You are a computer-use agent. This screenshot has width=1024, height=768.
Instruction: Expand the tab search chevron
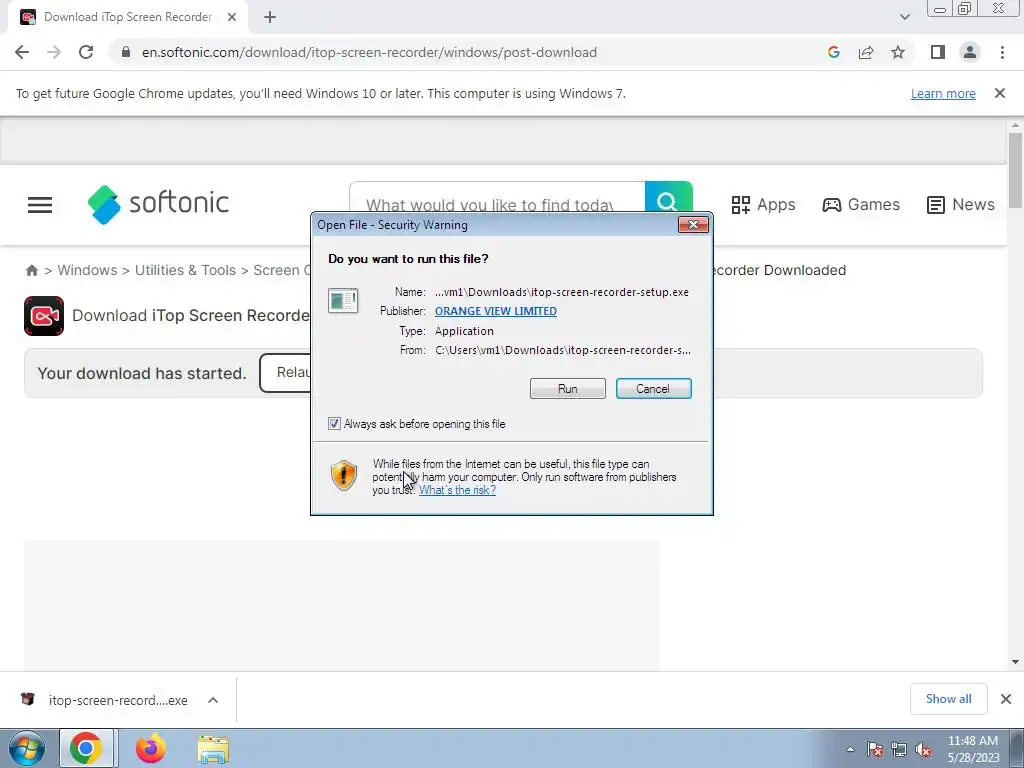point(904,17)
